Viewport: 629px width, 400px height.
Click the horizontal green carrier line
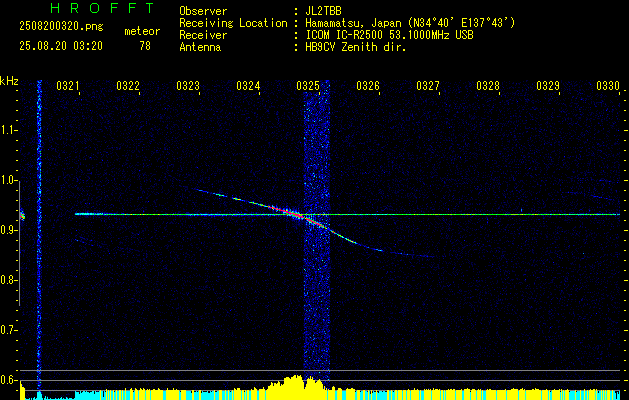pos(347,214)
